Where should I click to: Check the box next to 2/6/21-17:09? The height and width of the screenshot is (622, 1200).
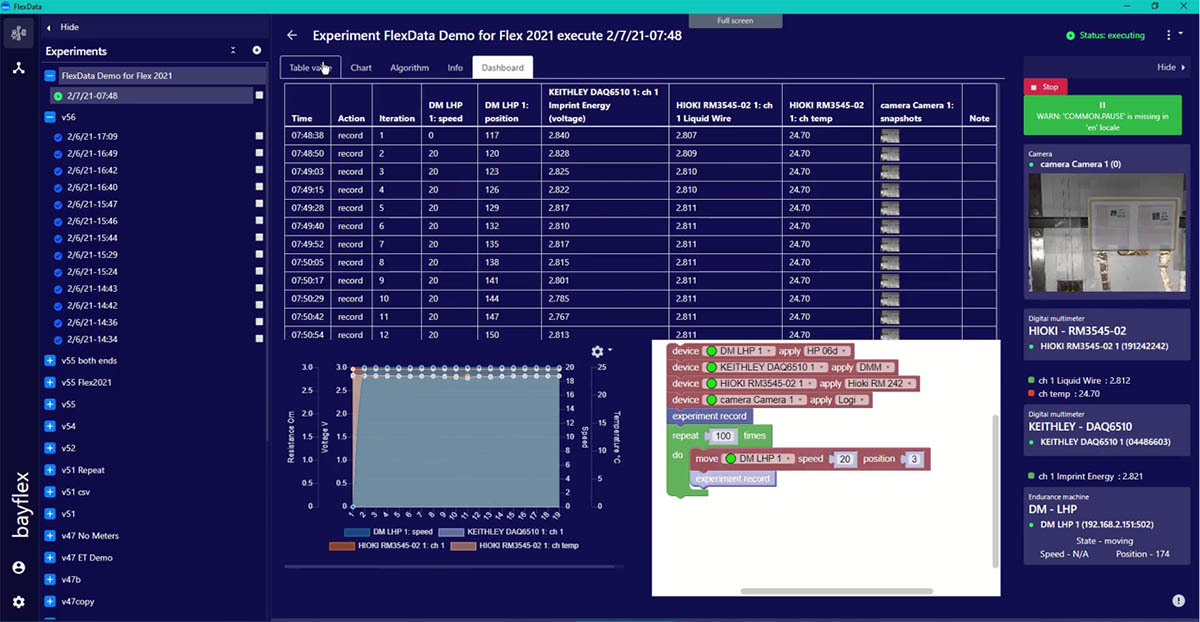click(259, 137)
